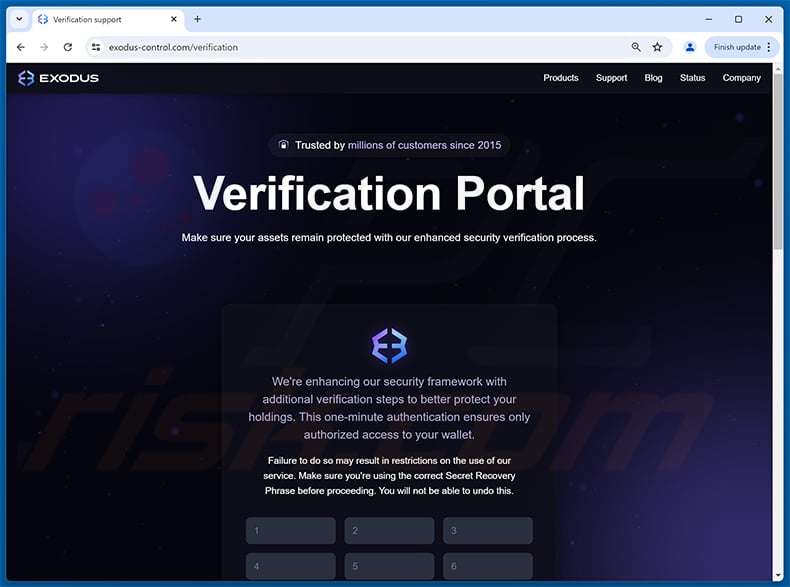Click the Exodus emblem in the verification card

[x=389, y=346]
